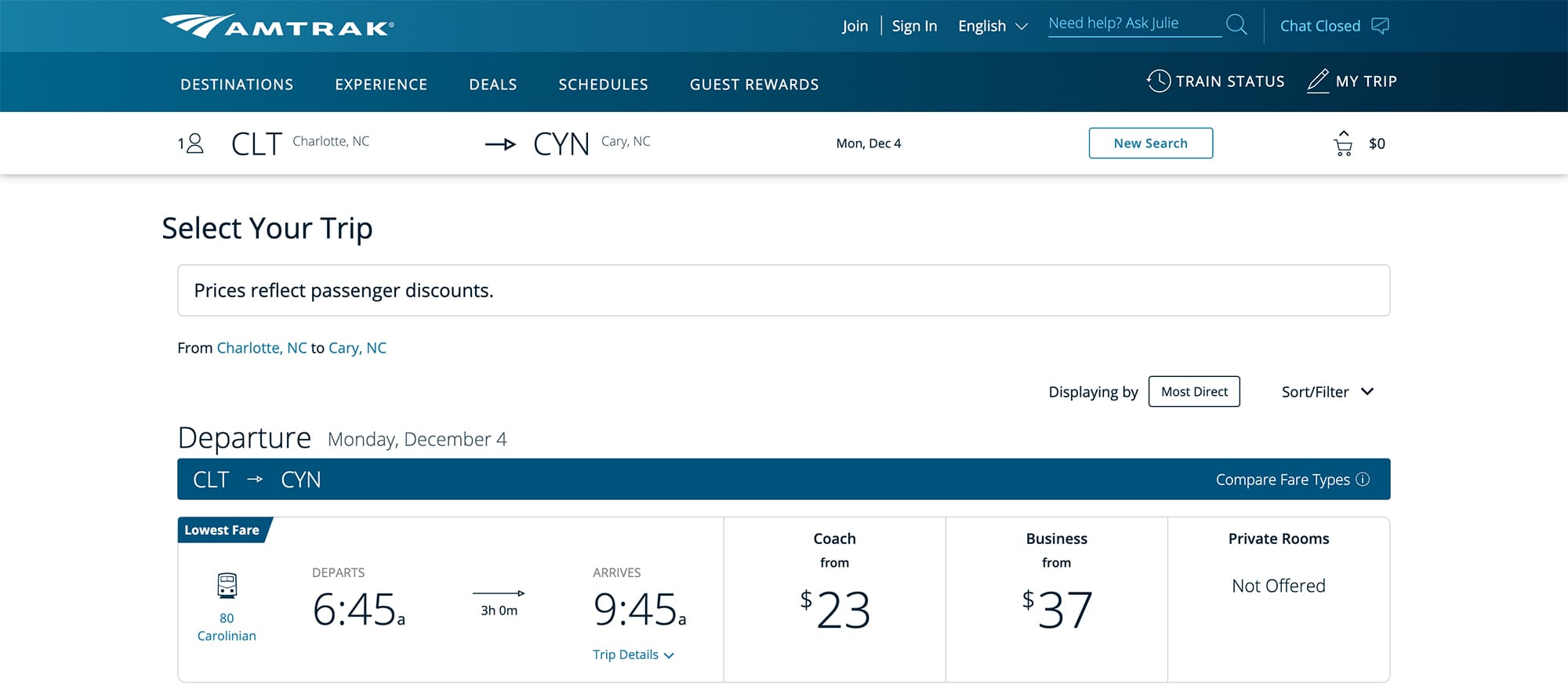Click the 80 Carolinian train link
The width and height of the screenshot is (1568, 696).
coord(227,627)
